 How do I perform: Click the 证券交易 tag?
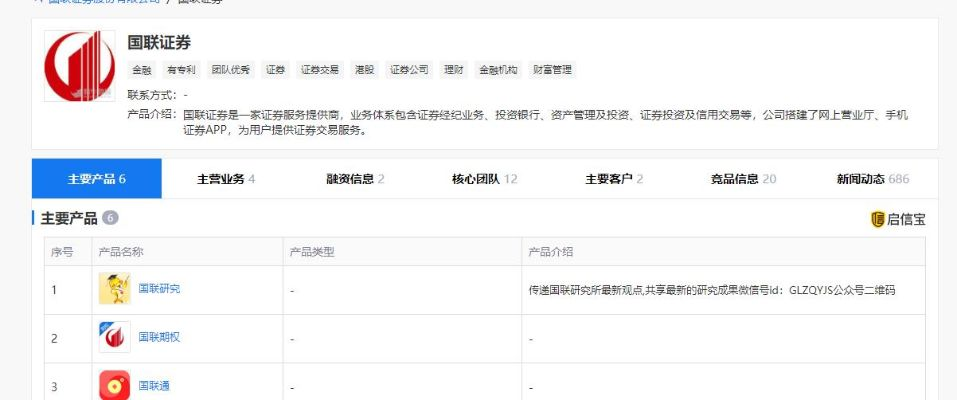point(320,70)
